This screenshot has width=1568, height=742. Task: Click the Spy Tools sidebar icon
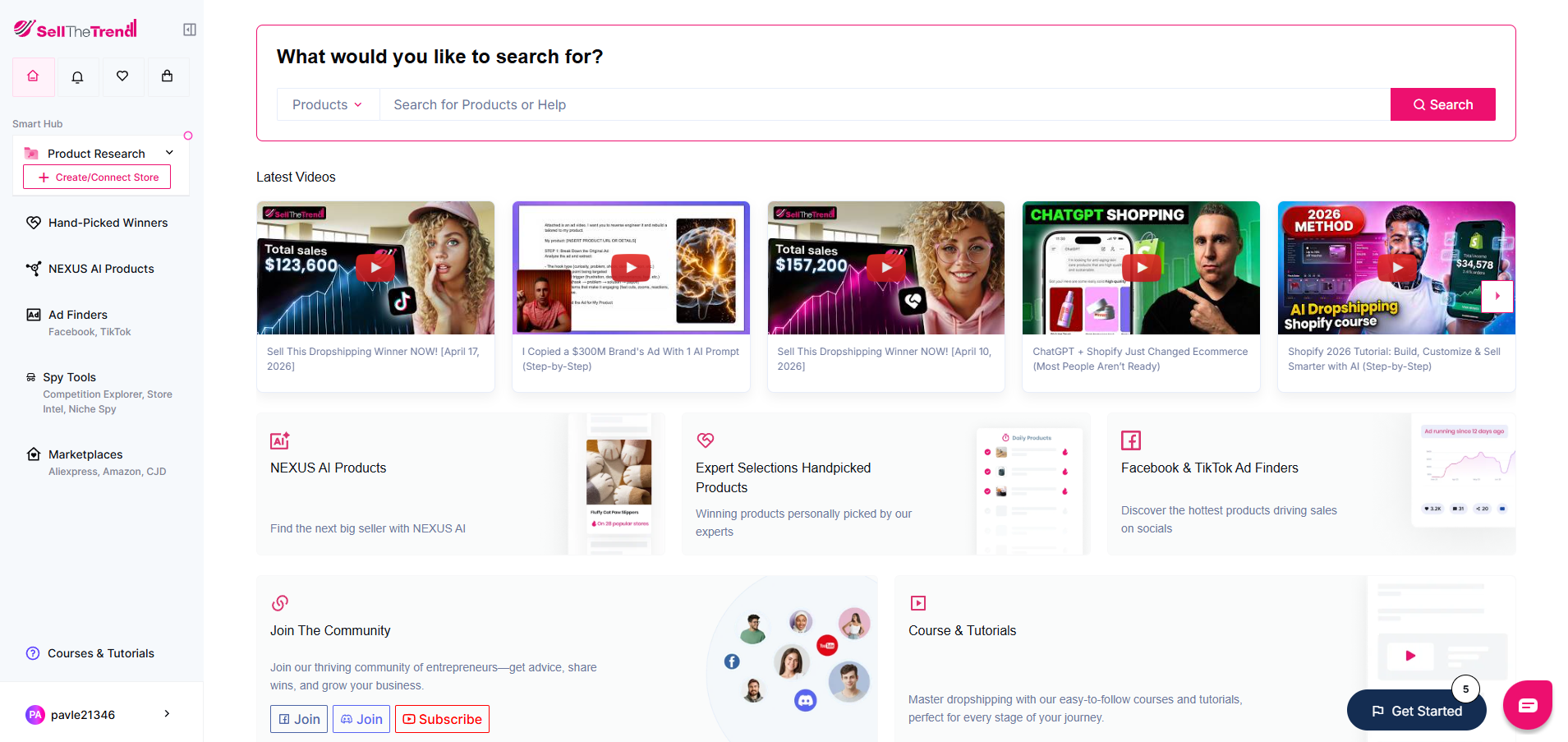pyautogui.click(x=31, y=377)
